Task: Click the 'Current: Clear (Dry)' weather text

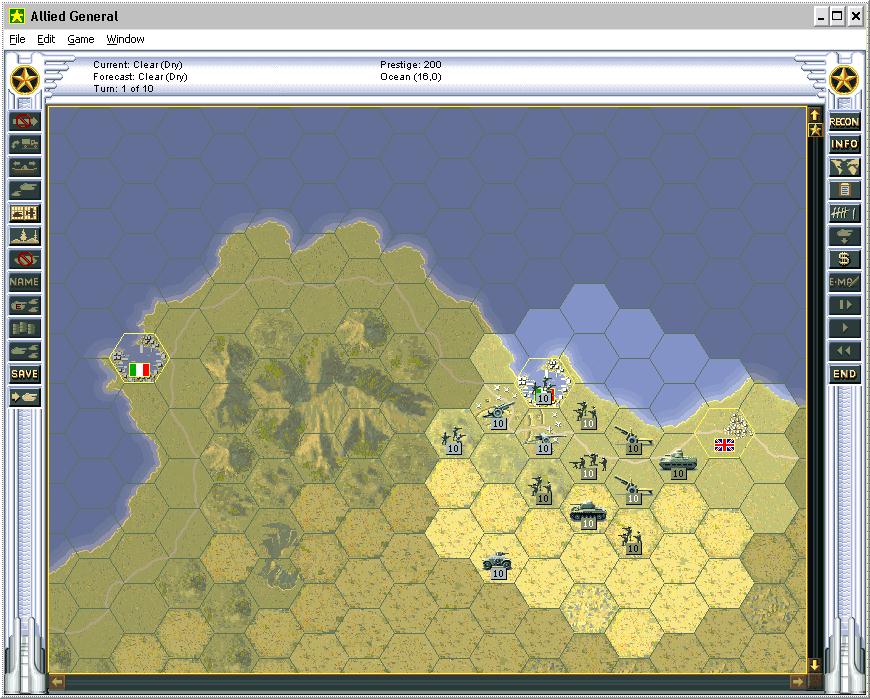Action: tap(138, 64)
